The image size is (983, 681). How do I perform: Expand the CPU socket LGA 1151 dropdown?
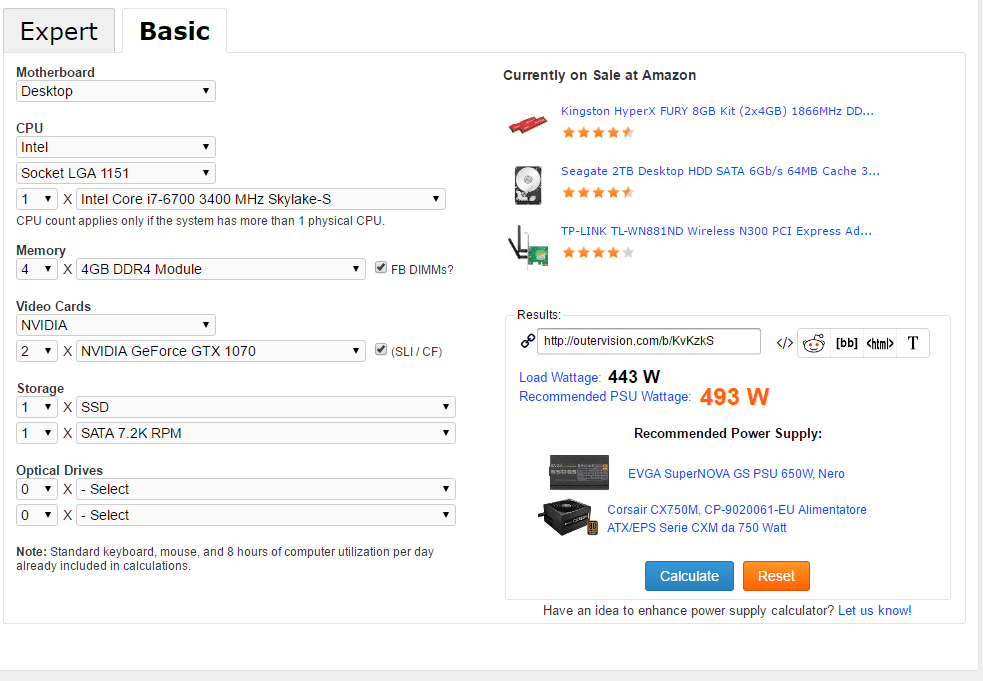coord(116,173)
